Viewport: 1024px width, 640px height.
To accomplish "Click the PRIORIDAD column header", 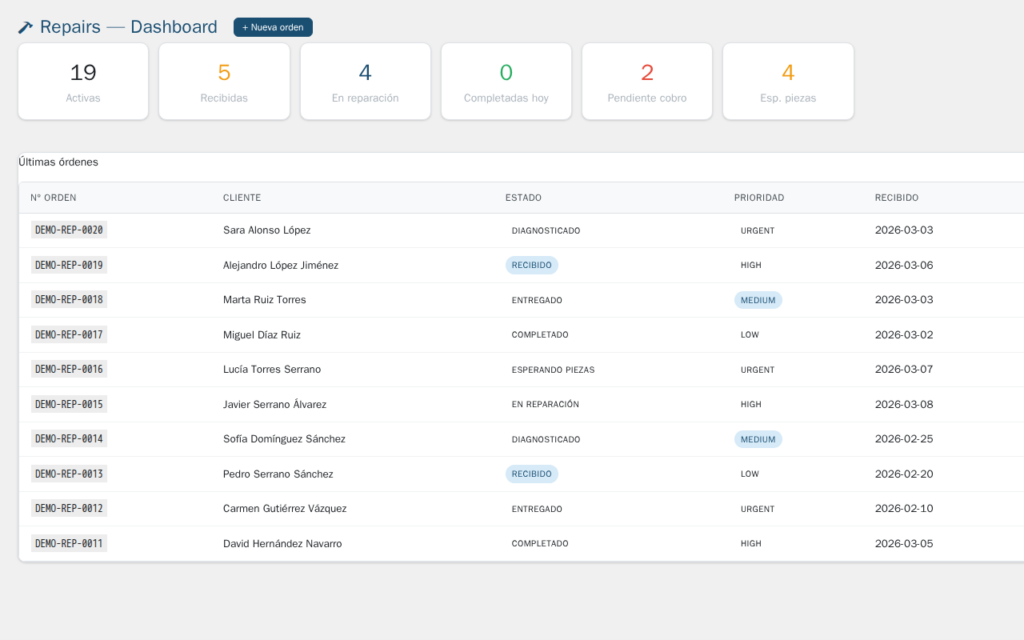I will click(x=759, y=198).
